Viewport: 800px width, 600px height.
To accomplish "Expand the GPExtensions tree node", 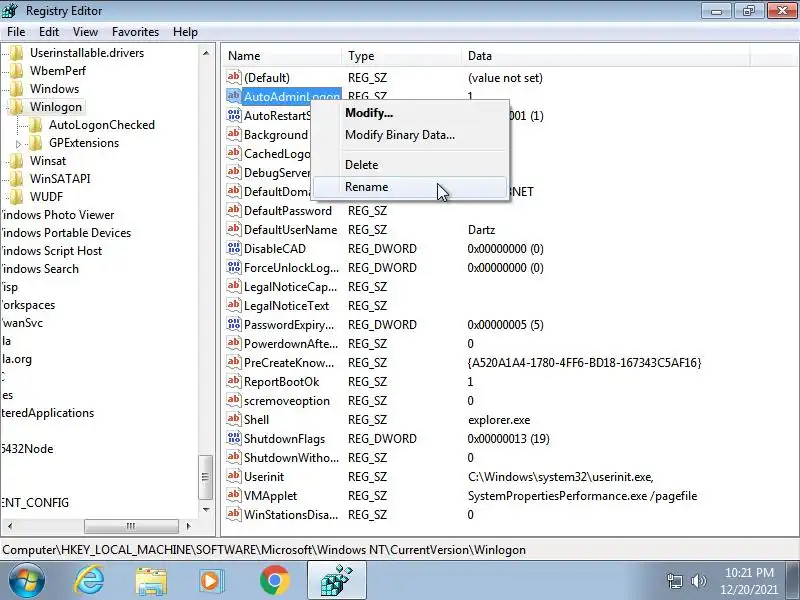I will [19, 144].
